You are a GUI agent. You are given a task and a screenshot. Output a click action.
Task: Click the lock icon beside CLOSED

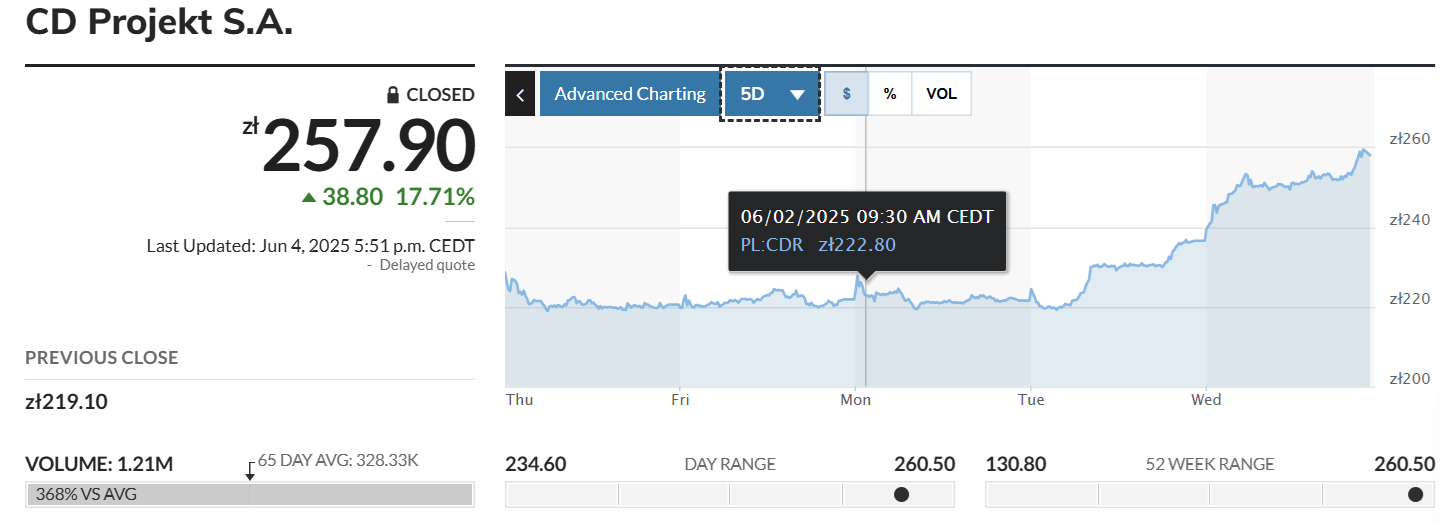pos(394,95)
